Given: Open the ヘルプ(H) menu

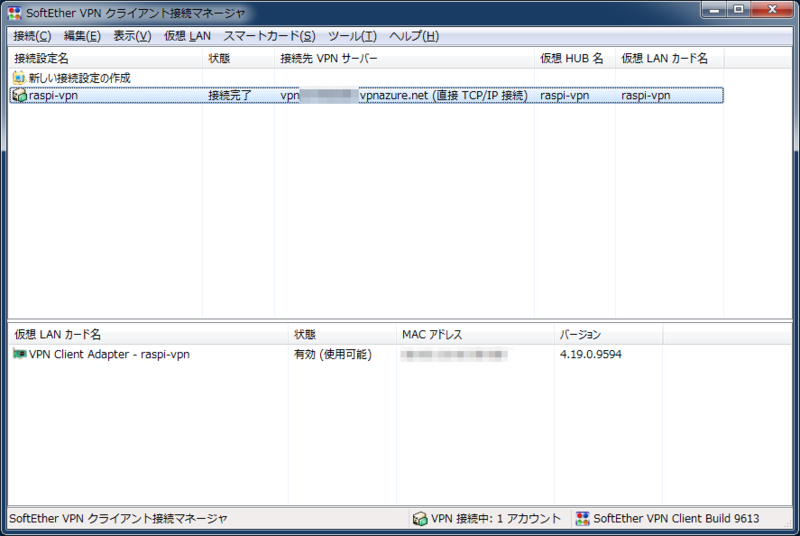Looking at the screenshot, I should click(x=414, y=36).
